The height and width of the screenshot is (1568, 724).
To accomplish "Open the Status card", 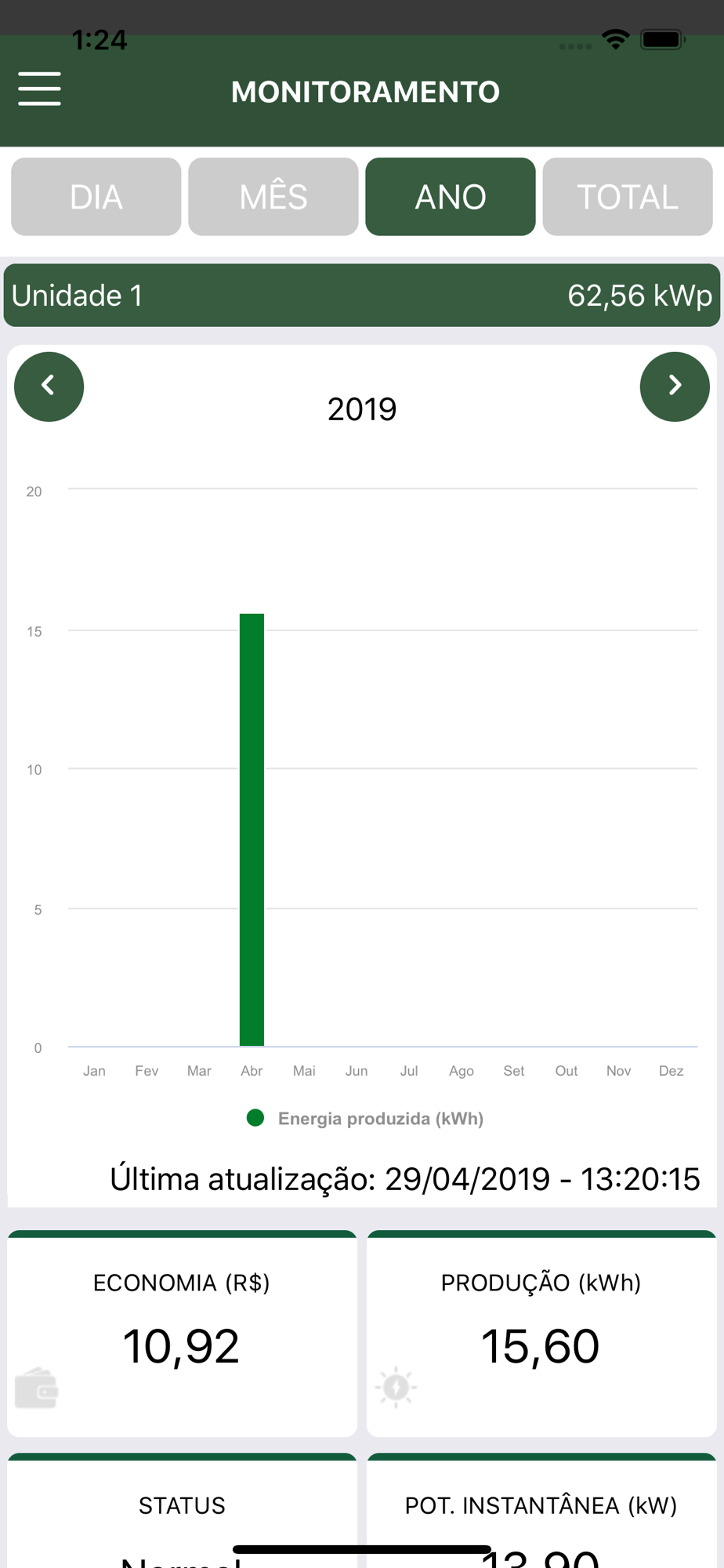I will point(182,1511).
